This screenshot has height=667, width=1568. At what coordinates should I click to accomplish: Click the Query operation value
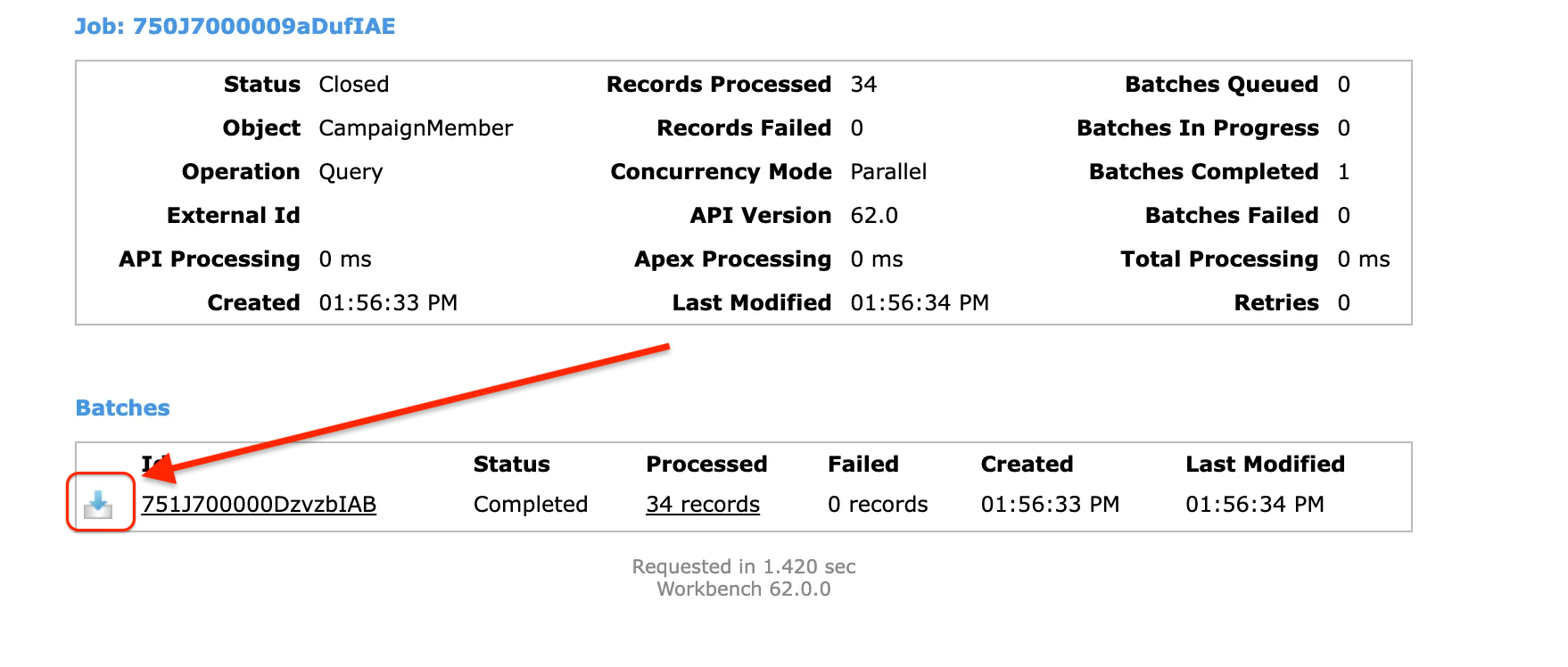point(351,172)
